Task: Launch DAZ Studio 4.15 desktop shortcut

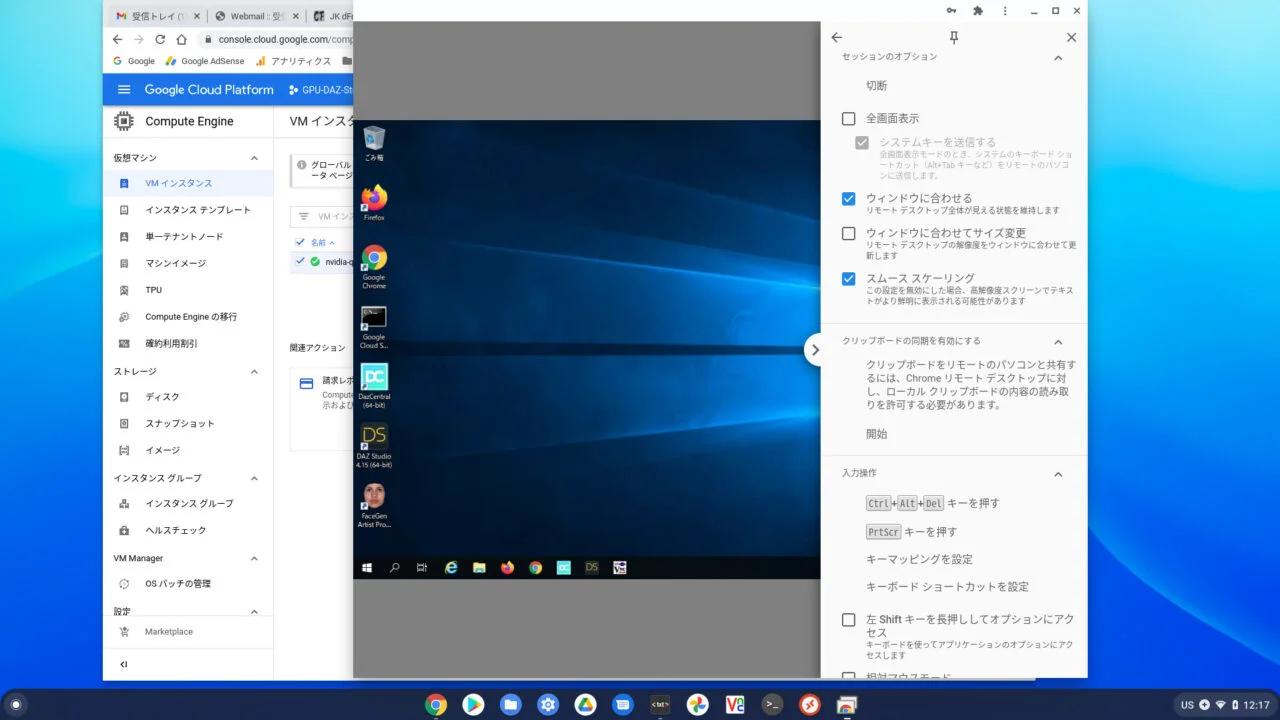Action: point(374,446)
